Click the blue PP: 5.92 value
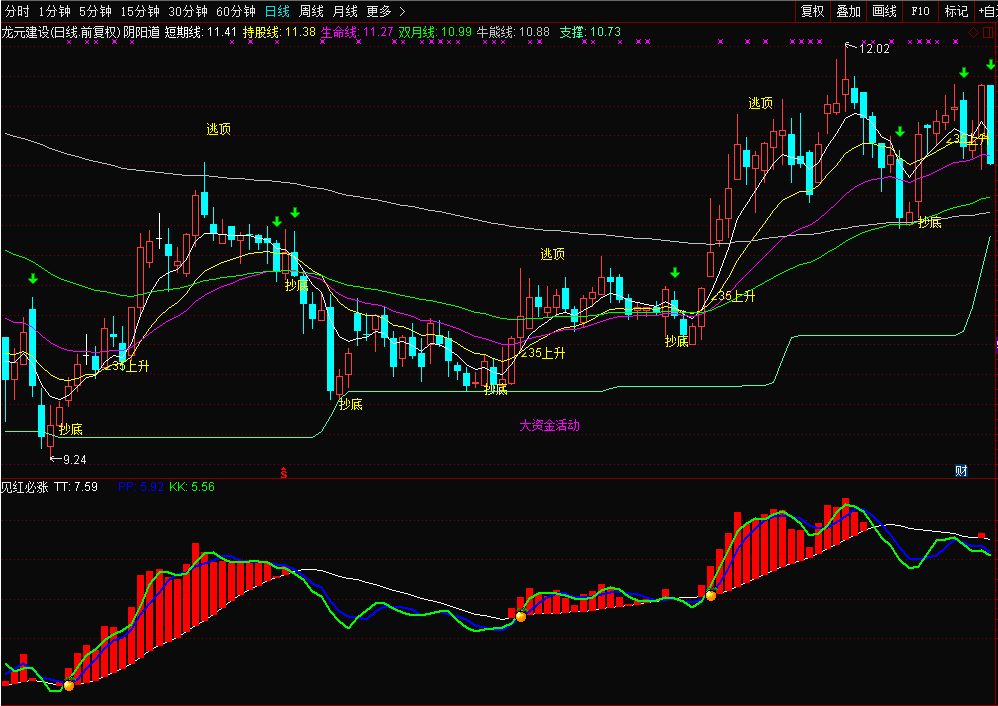The height and width of the screenshot is (706, 998). 141,487
